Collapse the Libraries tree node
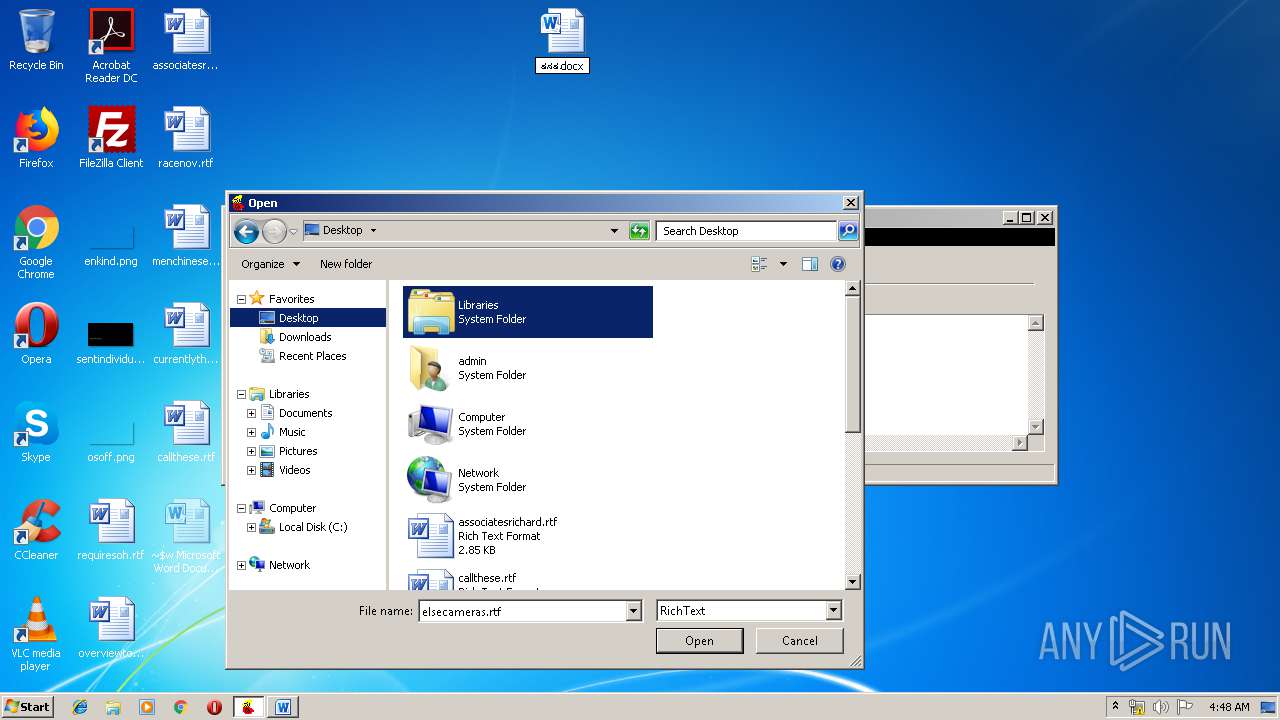Viewport: 1280px width, 720px height. click(241, 394)
